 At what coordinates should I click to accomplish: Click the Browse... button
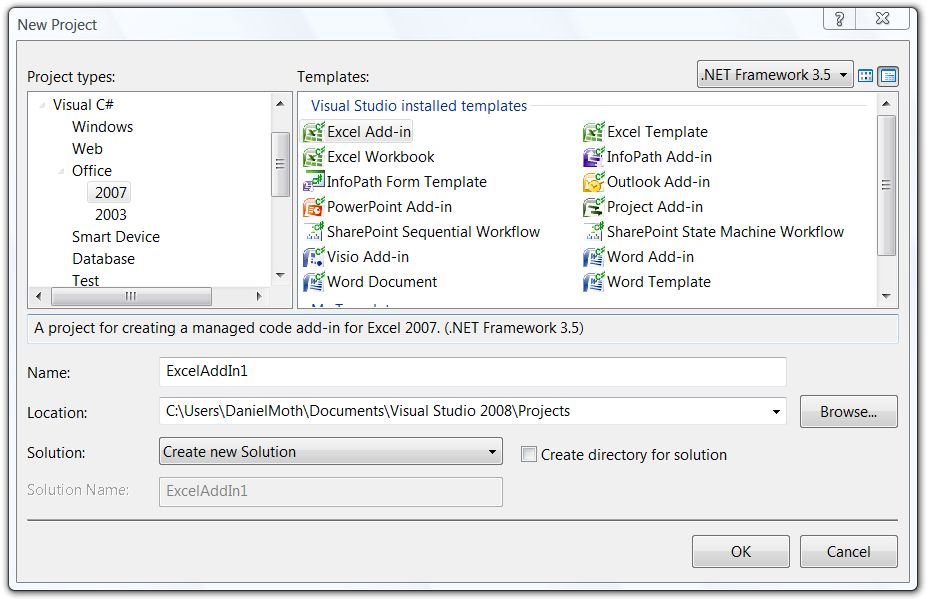[x=848, y=411]
